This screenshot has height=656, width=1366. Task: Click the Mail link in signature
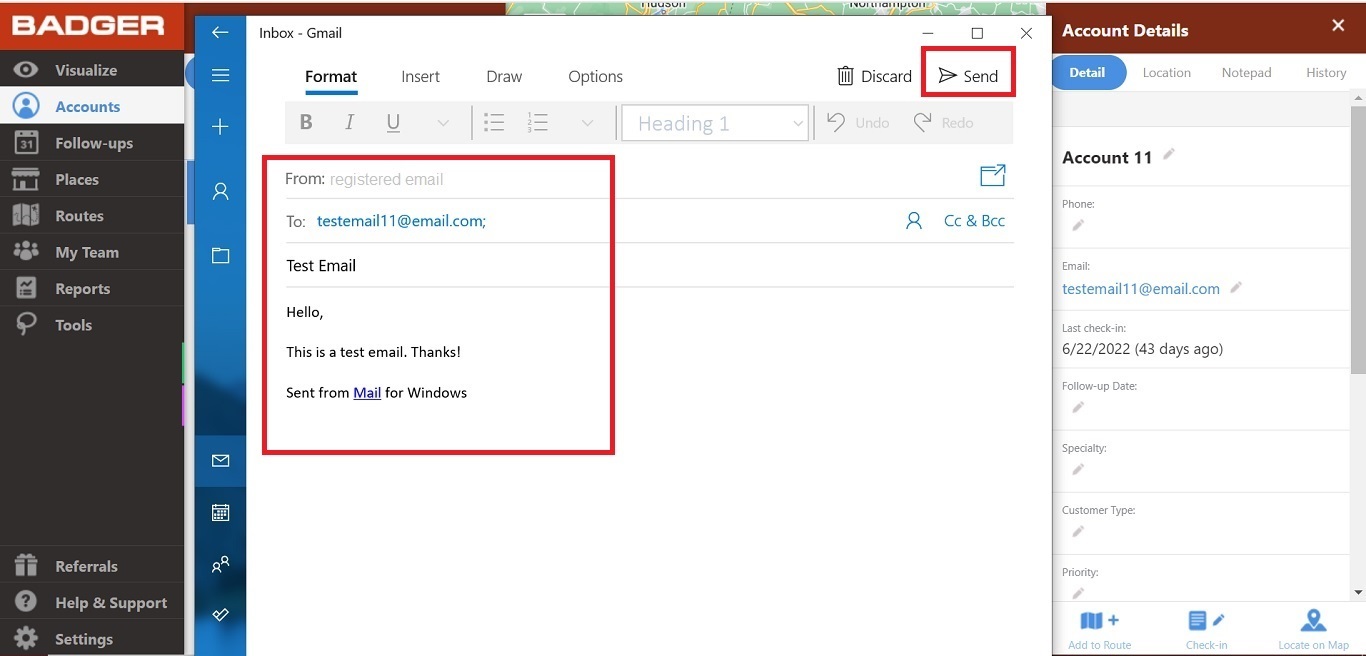point(367,393)
